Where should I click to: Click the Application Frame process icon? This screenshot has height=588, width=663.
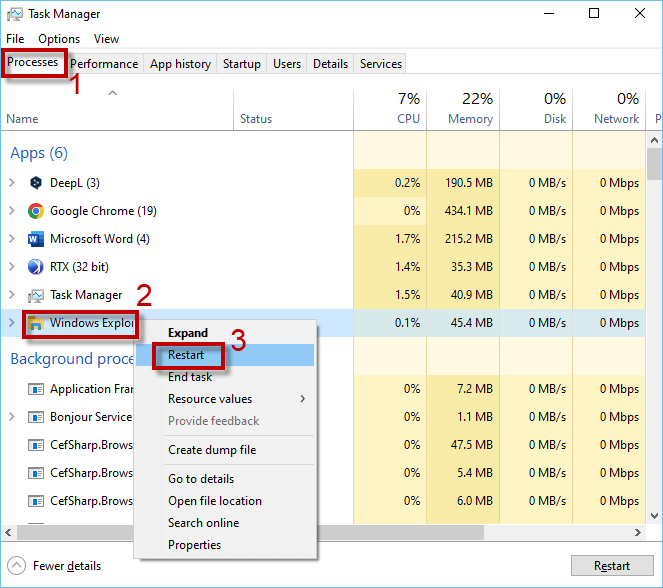coord(36,389)
